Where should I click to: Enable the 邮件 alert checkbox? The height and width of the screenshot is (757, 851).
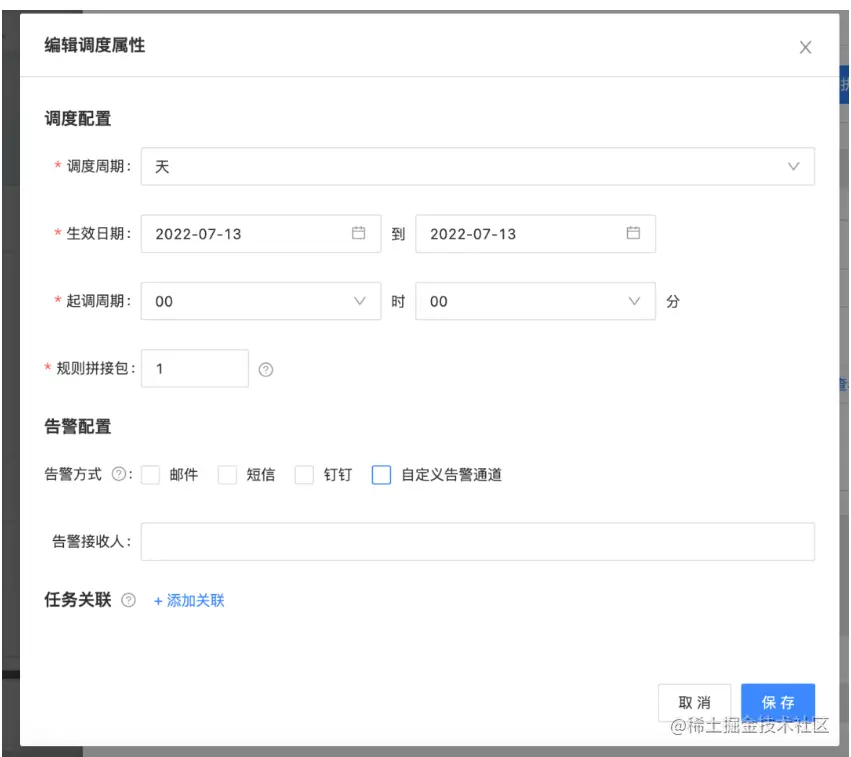(150, 474)
